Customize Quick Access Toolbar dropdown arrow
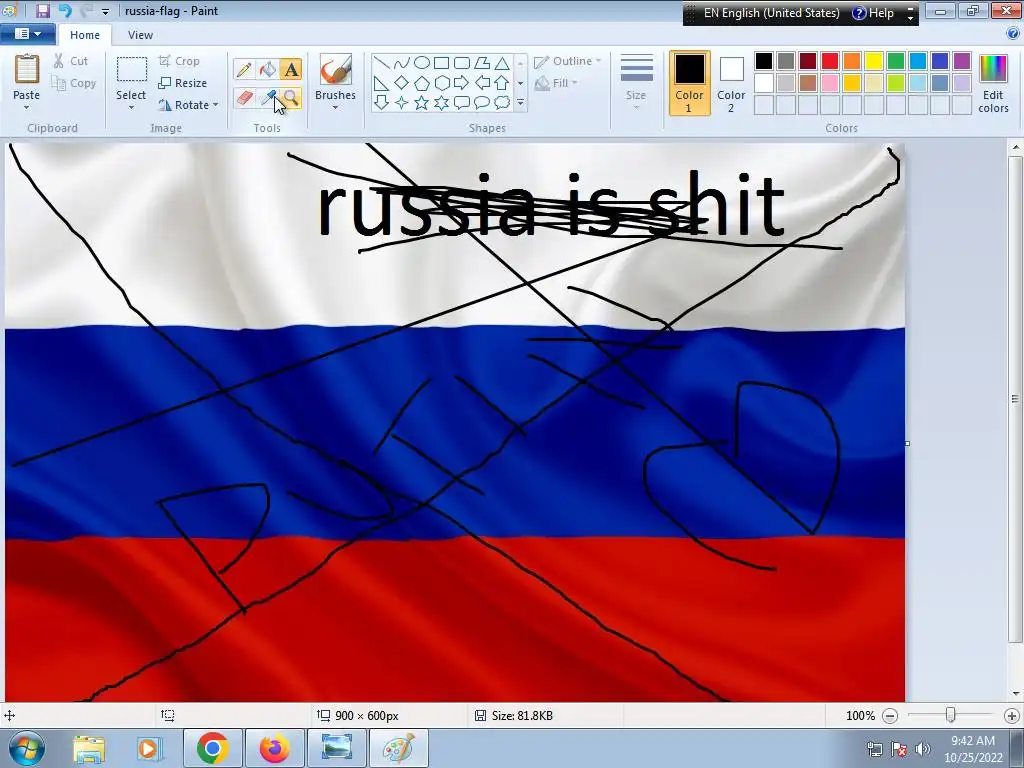 click(x=105, y=12)
